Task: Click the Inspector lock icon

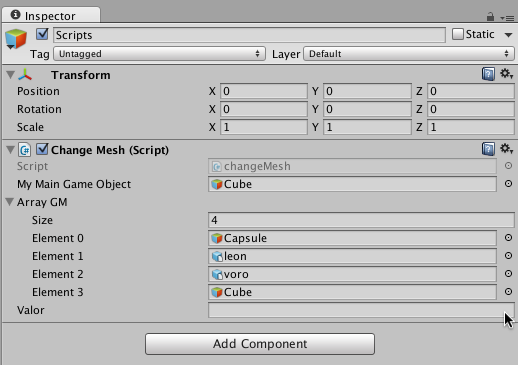Action: point(490,16)
